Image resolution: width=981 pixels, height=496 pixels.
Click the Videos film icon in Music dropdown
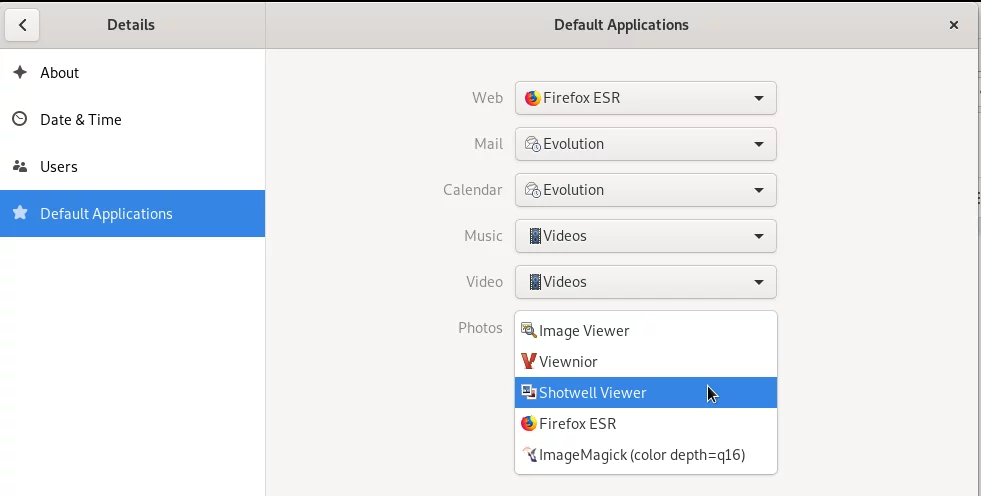pos(535,236)
